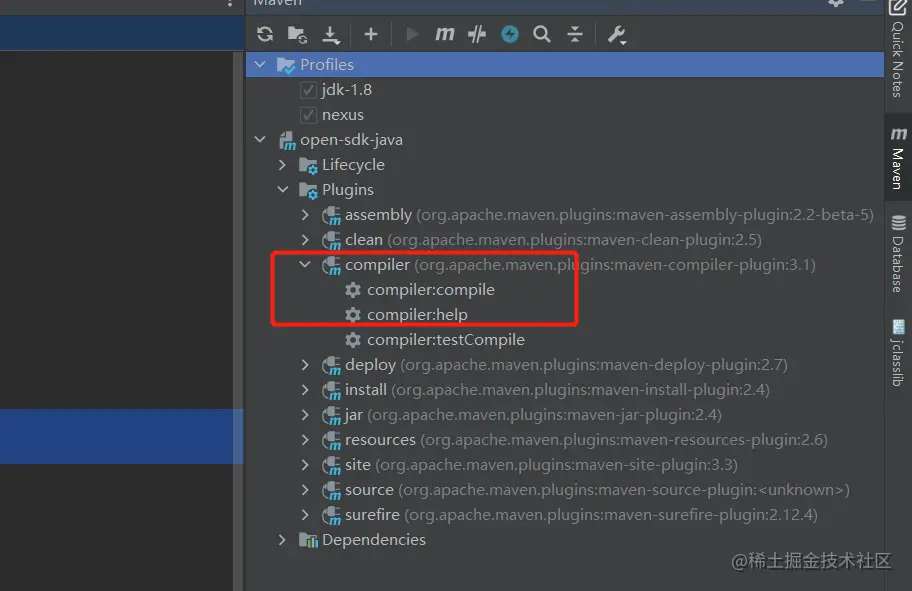Image resolution: width=912 pixels, height=591 pixels.
Task: Click the compiler:compile gear icon
Action: coord(353,290)
